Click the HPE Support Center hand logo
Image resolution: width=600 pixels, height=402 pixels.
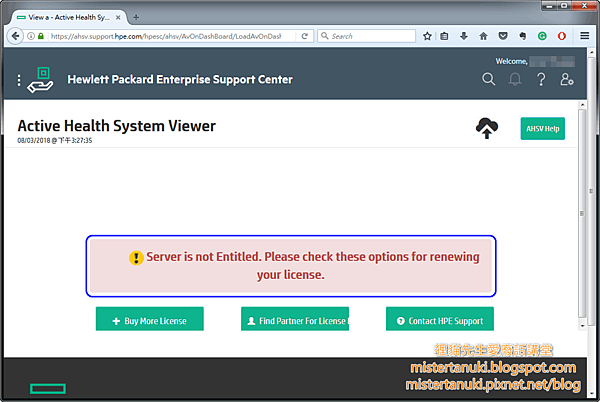click(x=40, y=80)
